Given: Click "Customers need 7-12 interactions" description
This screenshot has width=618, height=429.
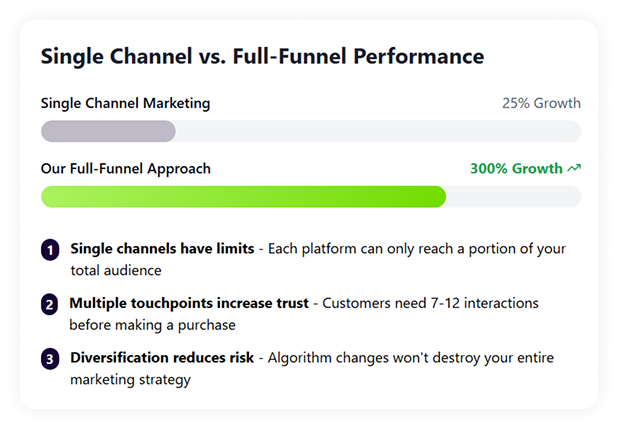Looking at the screenshot, I should coord(429,303).
